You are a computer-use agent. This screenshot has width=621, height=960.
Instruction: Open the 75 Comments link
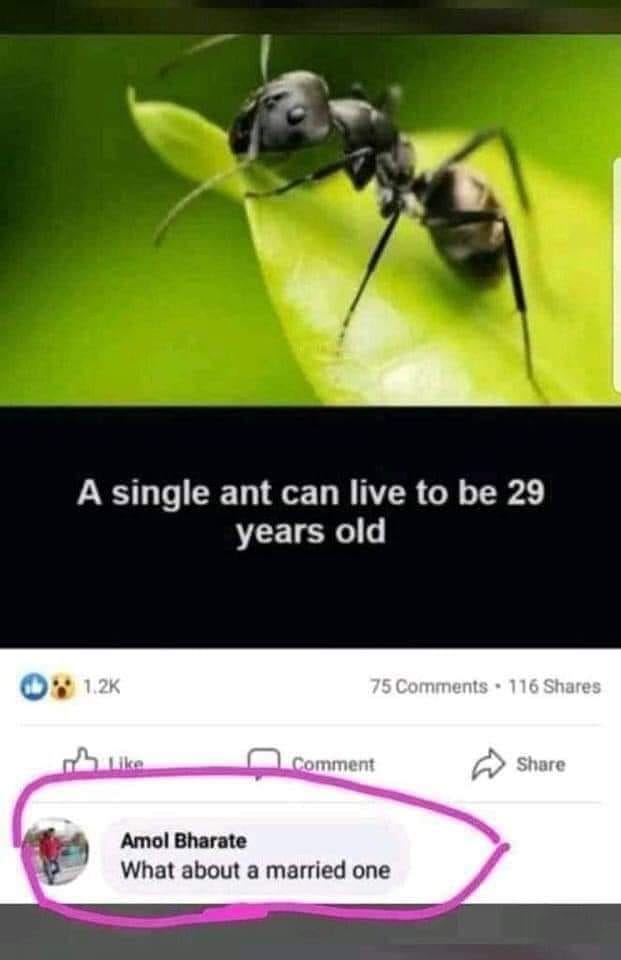[x=428, y=687]
